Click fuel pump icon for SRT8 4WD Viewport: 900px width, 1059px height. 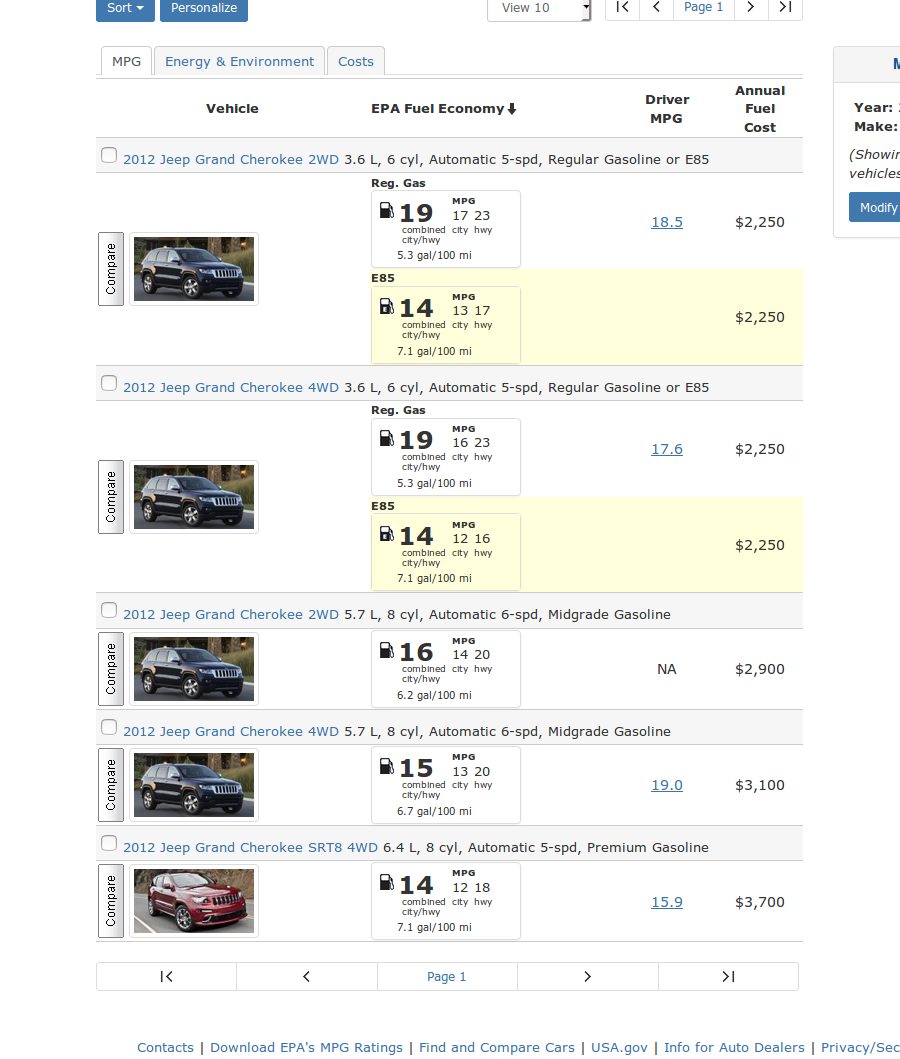pos(386,883)
